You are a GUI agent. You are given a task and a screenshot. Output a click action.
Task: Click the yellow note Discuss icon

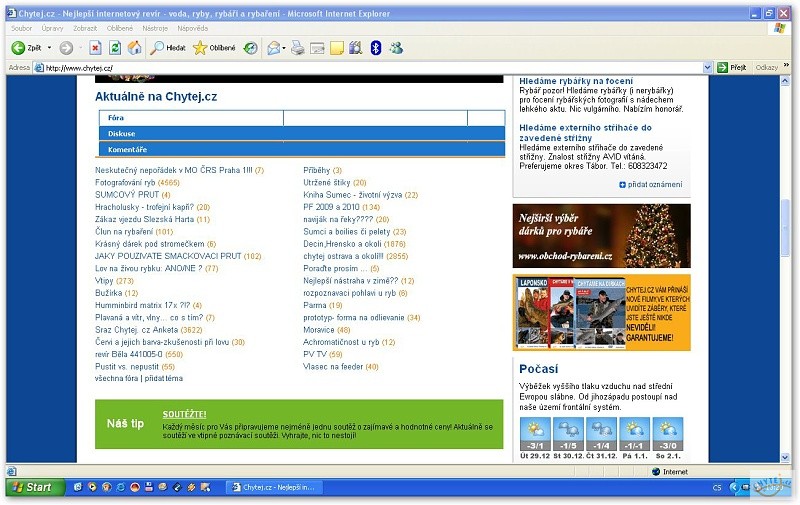tap(337, 48)
